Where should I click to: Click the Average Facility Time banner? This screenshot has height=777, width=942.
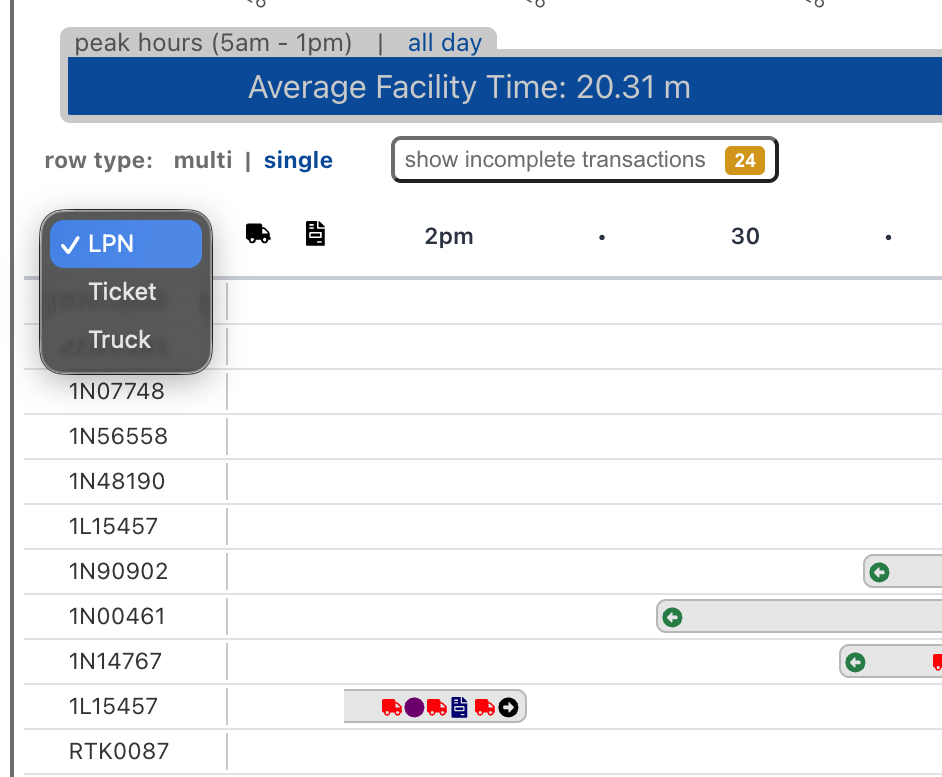tap(468, 87)
